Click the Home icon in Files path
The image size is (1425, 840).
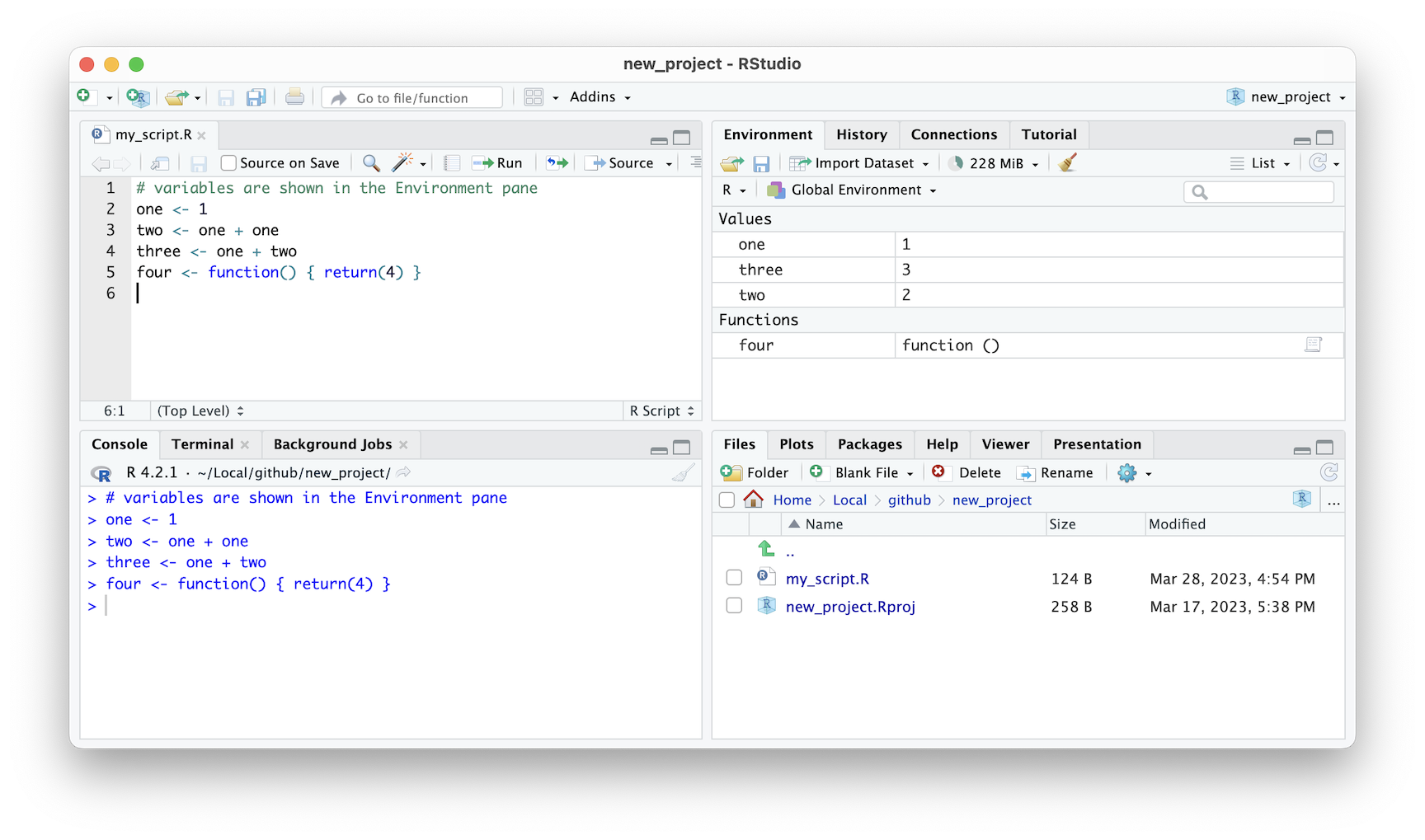pos(753,499)
